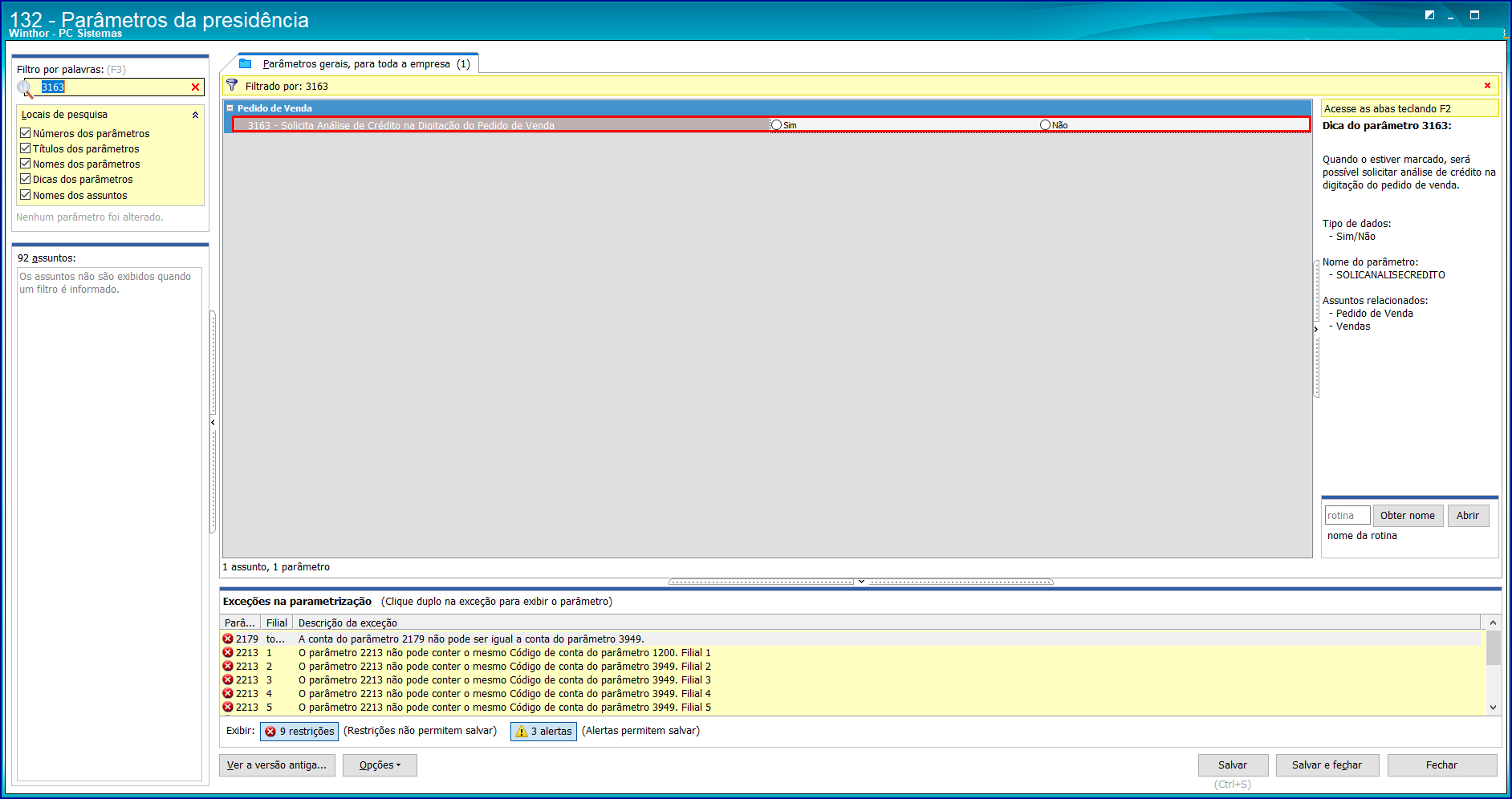Open 'Parâmetros gerais, para toda a empresa' tab
This screenshot has width=1512, height=799.
point(359,64)
